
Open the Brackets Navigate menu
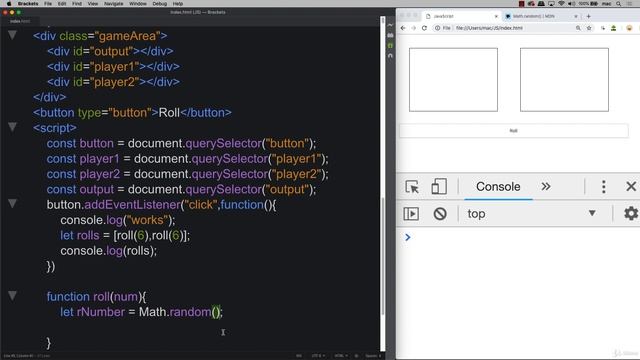pos(113,4)
